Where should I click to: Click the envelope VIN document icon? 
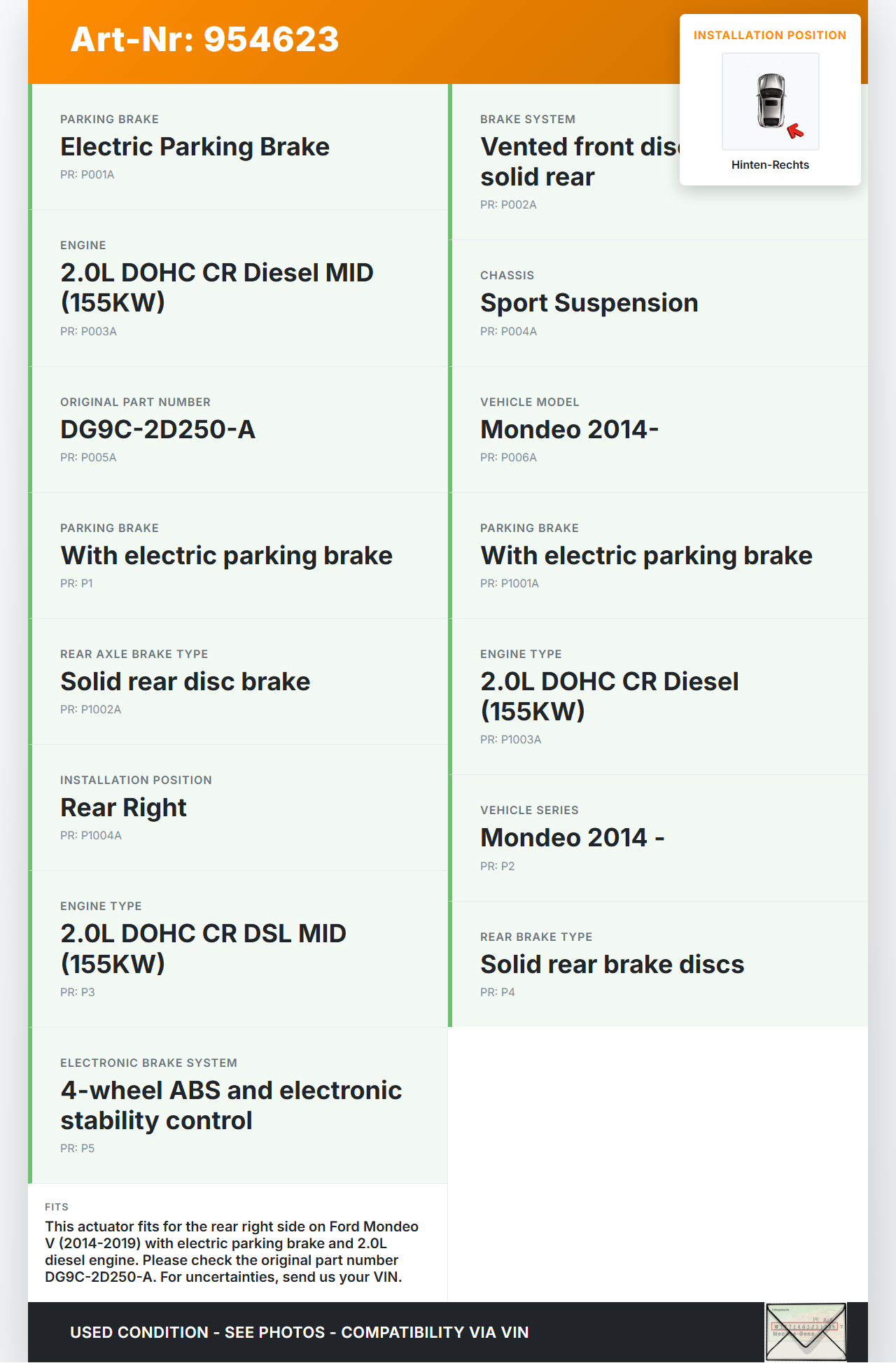[x=806, y=1331]
